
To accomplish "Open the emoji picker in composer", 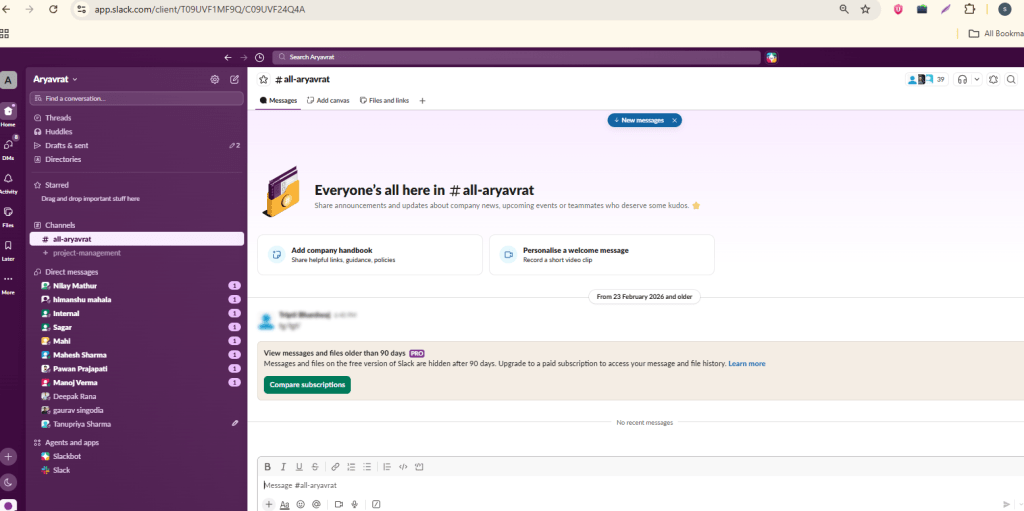I will [300, 504].
